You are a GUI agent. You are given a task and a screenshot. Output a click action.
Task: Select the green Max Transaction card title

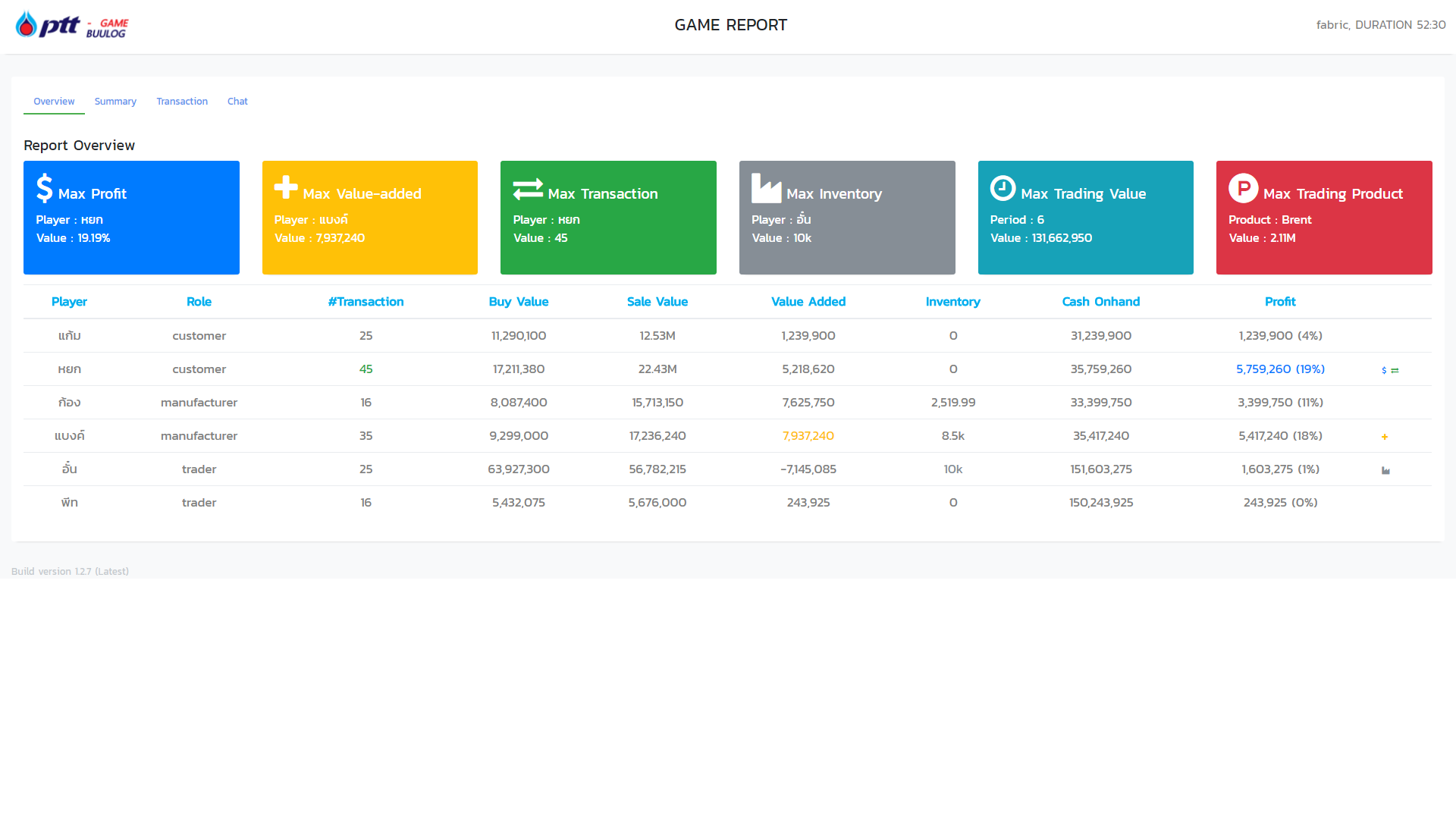tap(603, 194)
